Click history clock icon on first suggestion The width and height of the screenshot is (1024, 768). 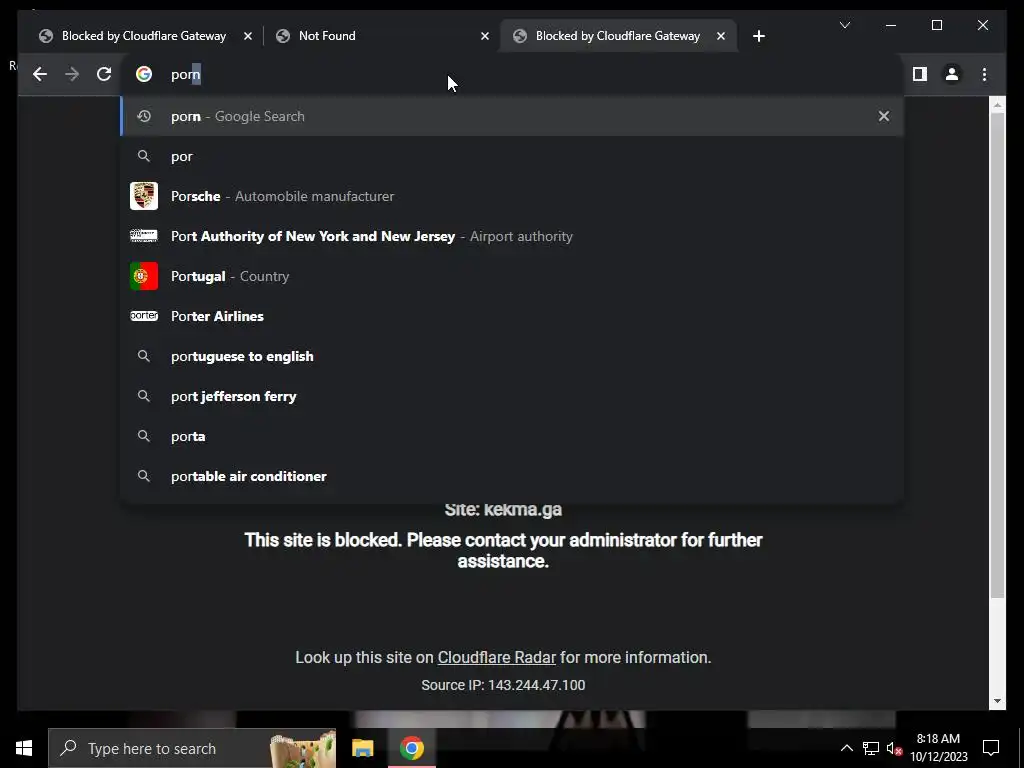(144, 116)
